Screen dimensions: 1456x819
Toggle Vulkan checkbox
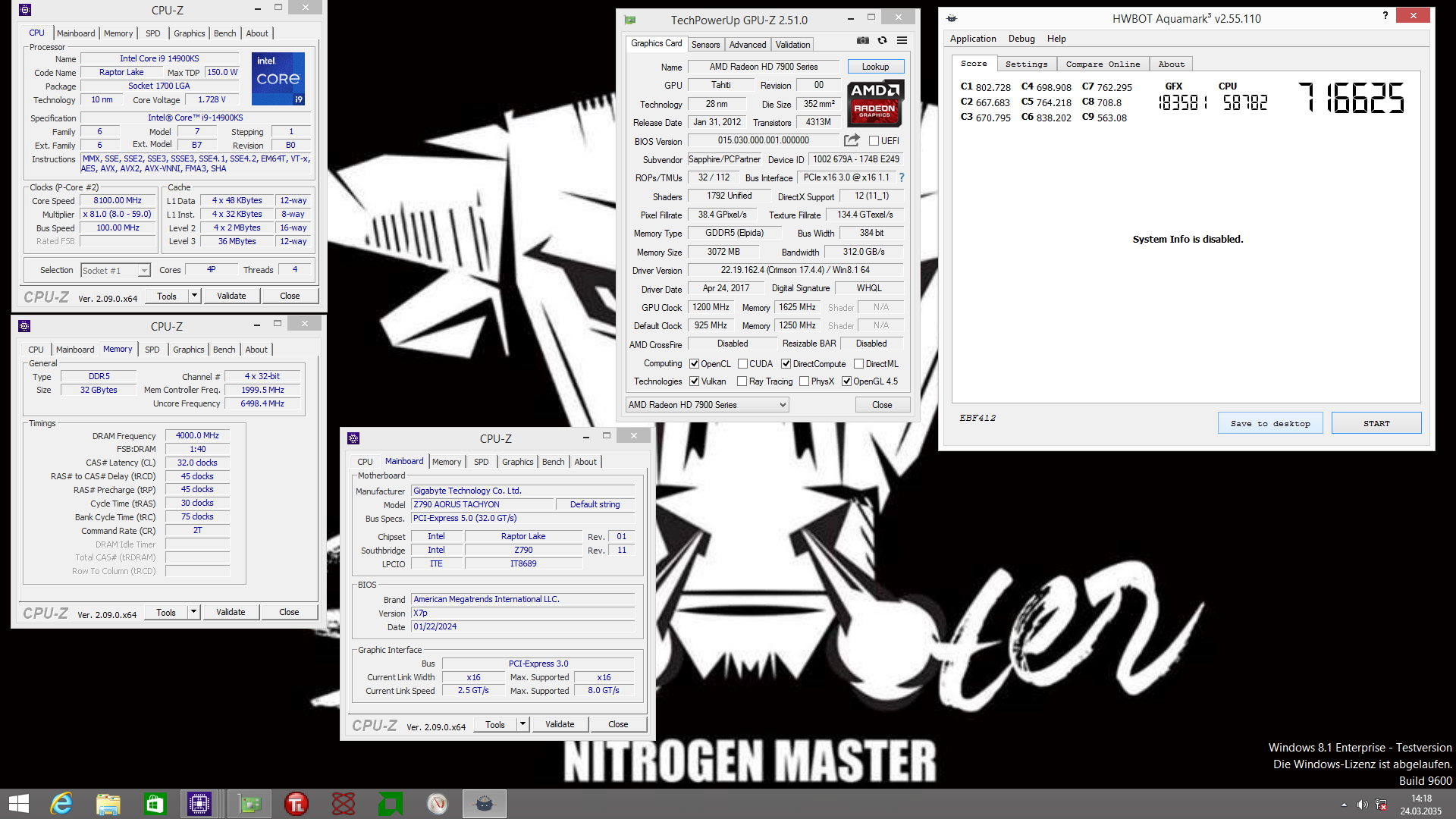click(x=694, y=381)
